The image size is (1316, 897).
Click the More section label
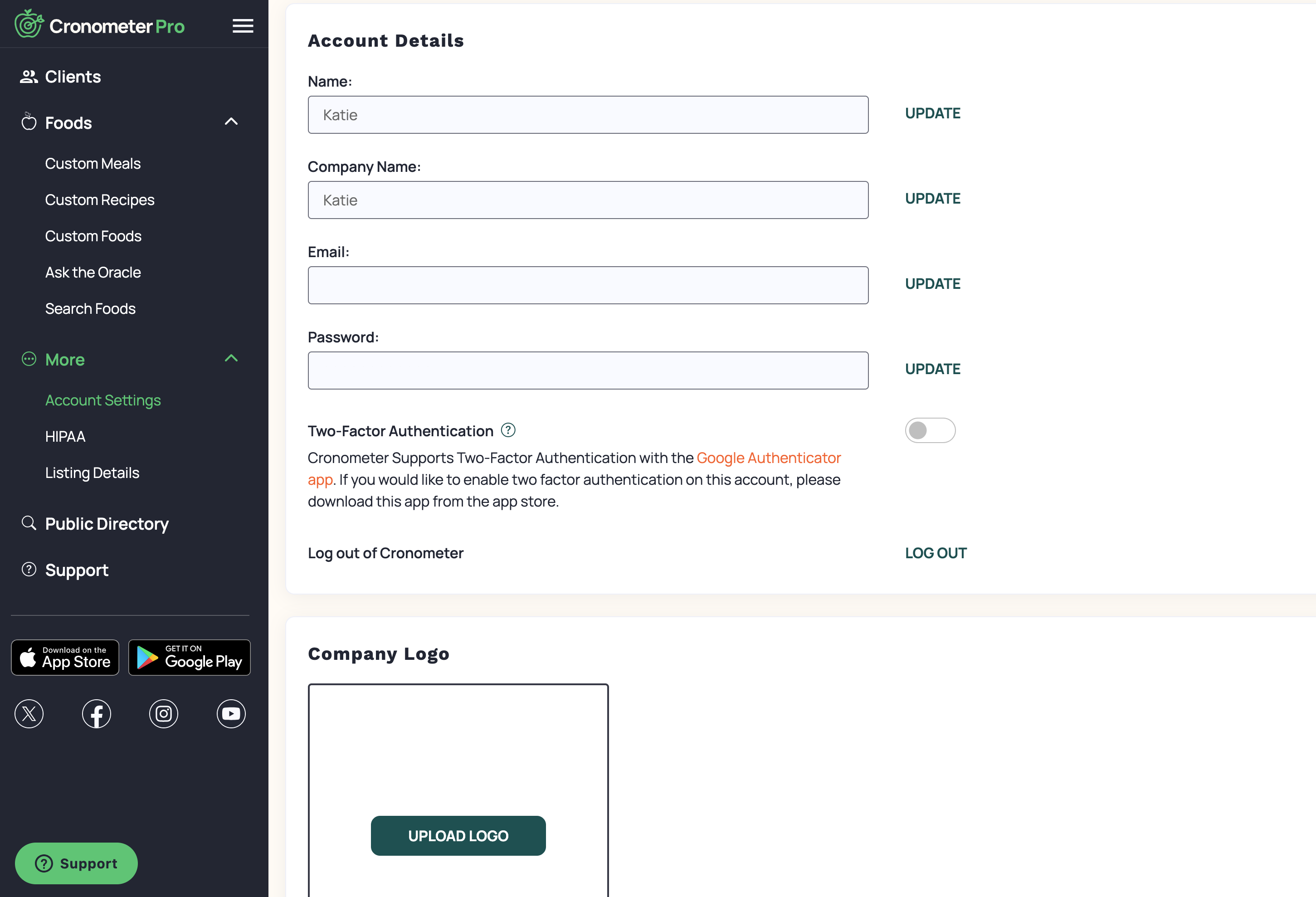65,360
